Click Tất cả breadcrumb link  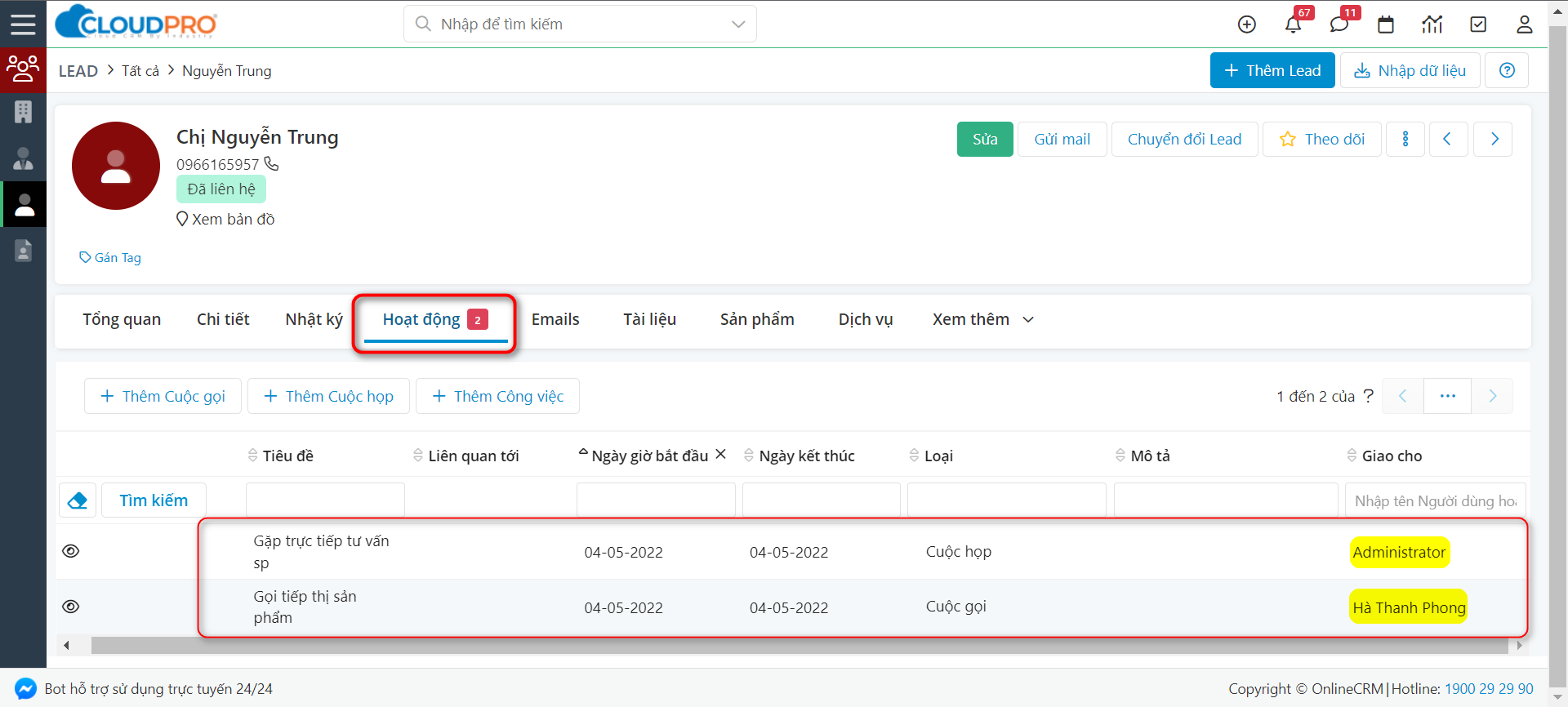(140, 71)
